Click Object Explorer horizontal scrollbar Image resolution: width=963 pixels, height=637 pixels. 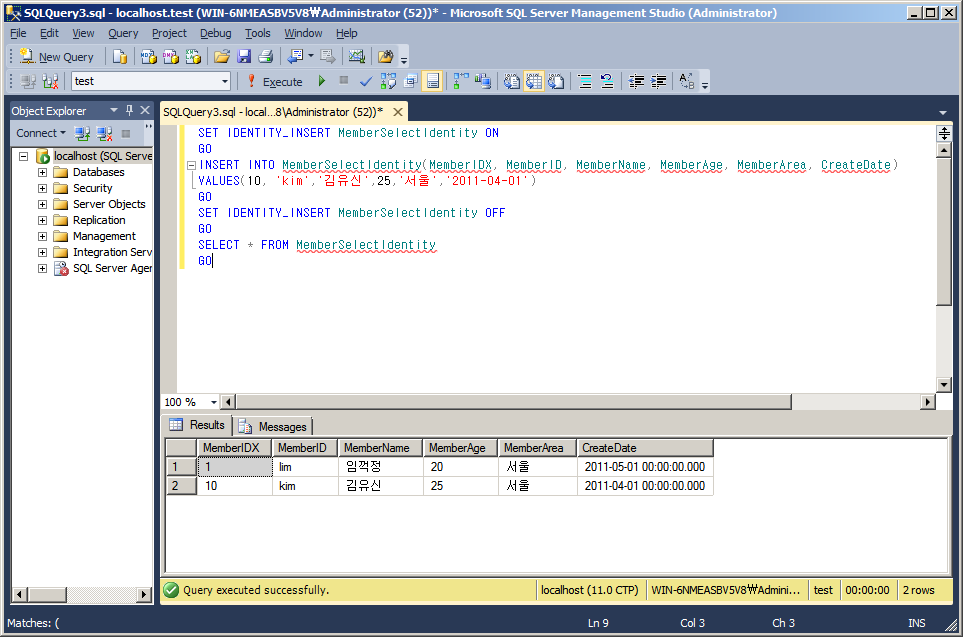[x=48, y=594]
